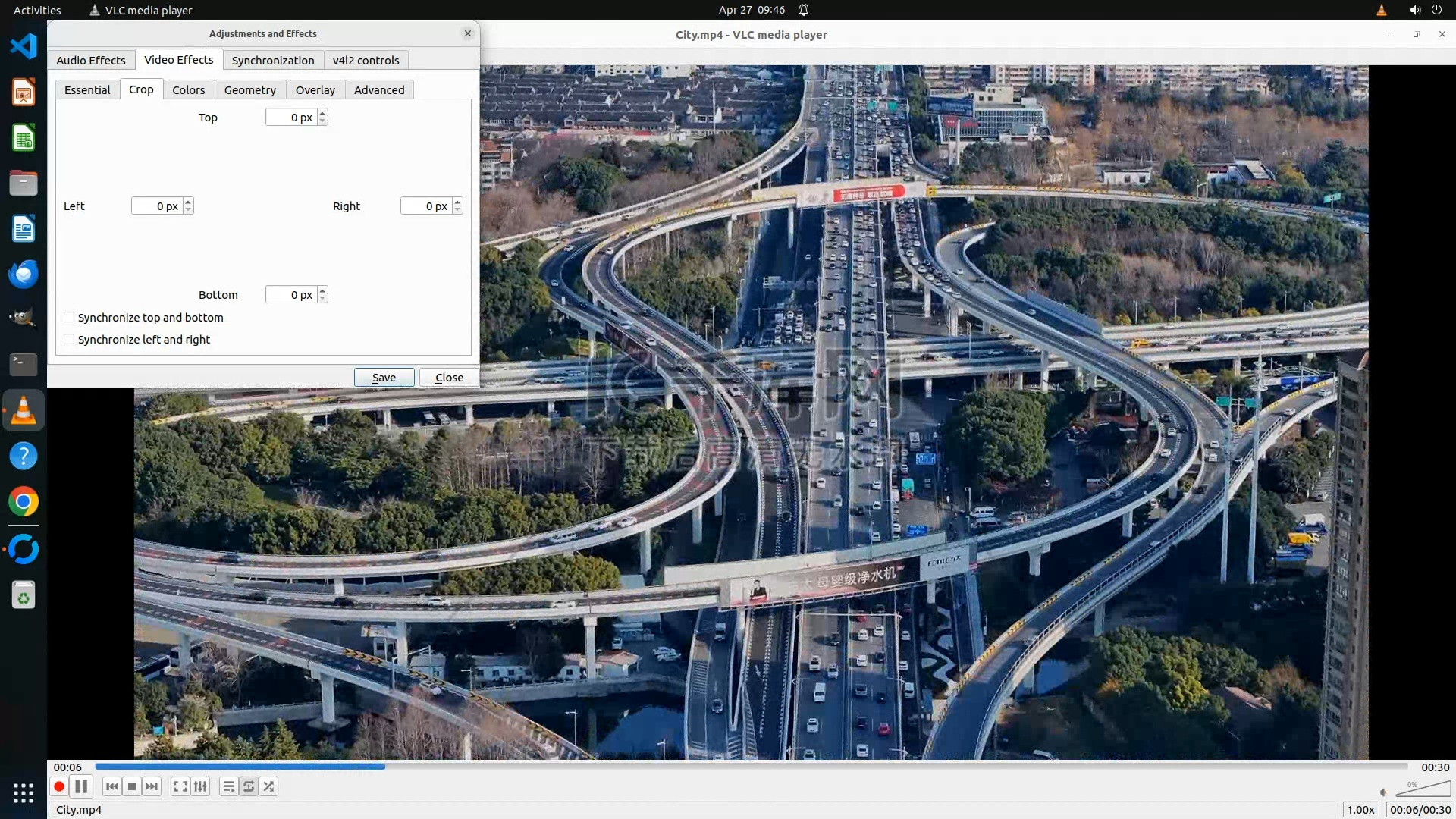
Task: Check Synchronize left and right
Action: 69,340
